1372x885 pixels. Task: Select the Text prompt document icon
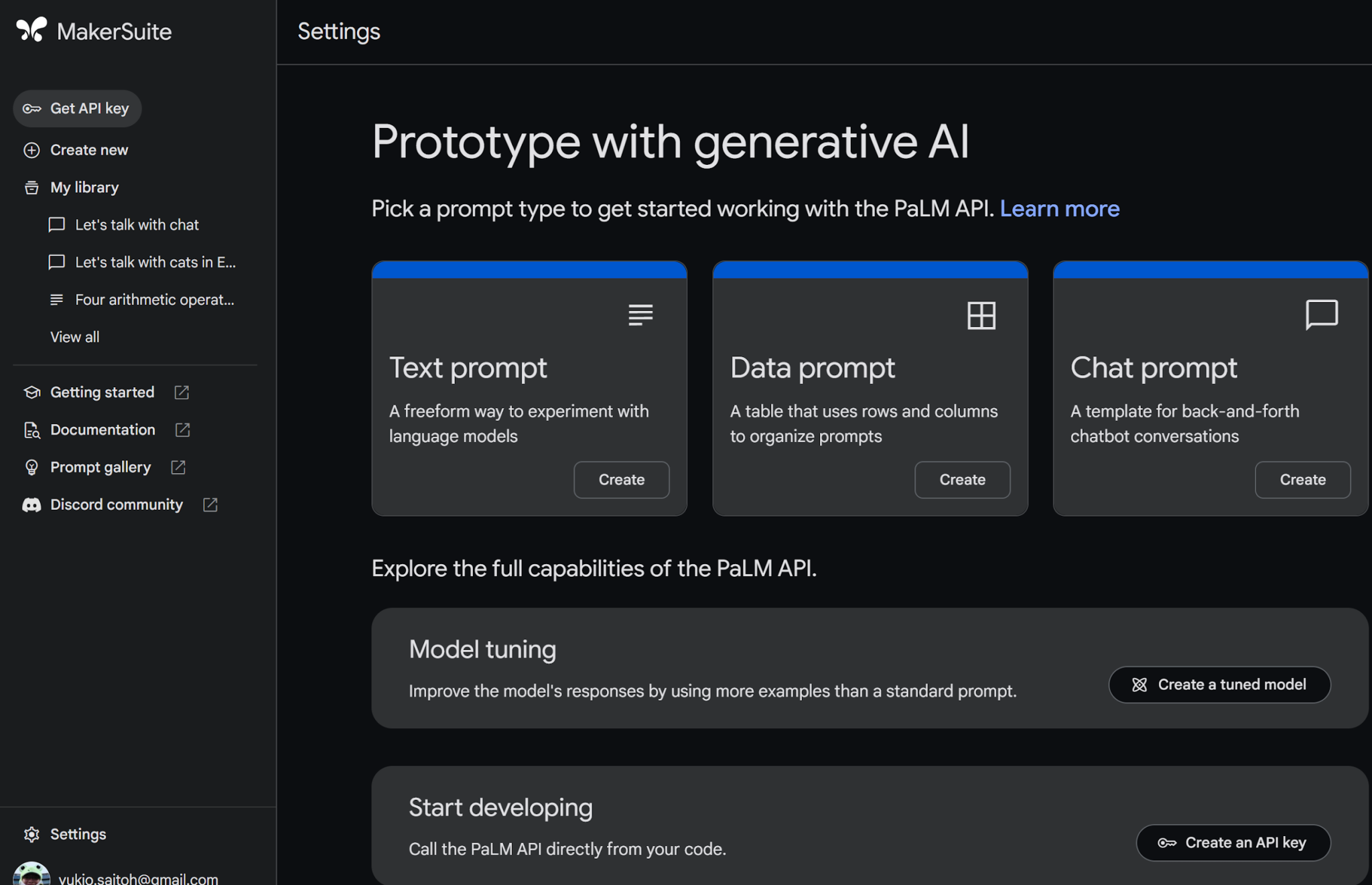coord(640,315)
